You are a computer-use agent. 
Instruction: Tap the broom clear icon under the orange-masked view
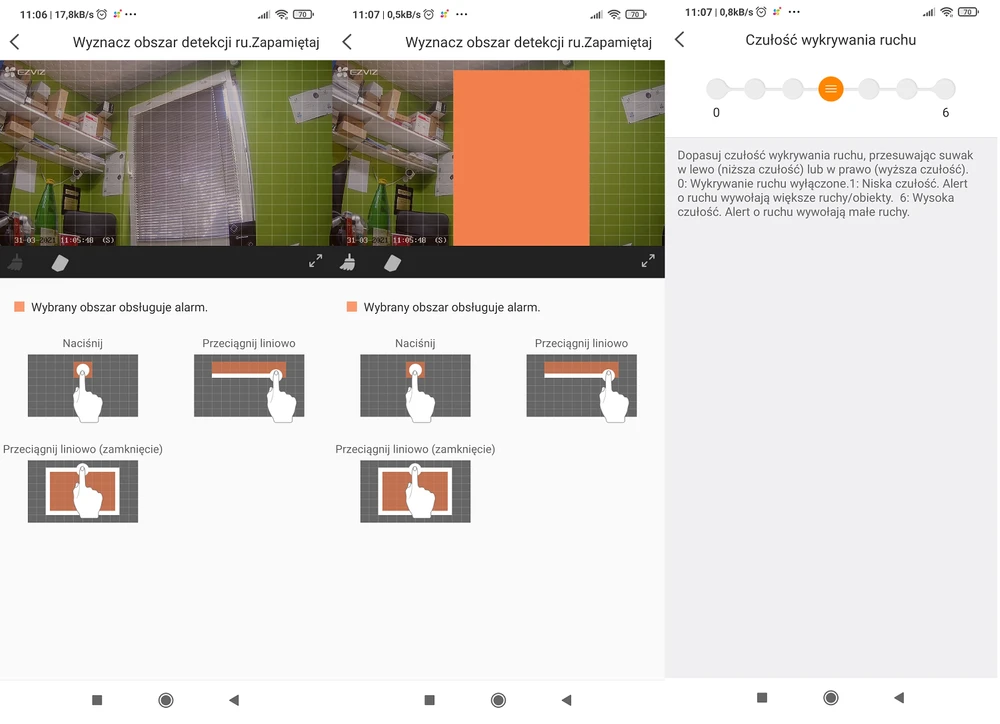[348, 262]
